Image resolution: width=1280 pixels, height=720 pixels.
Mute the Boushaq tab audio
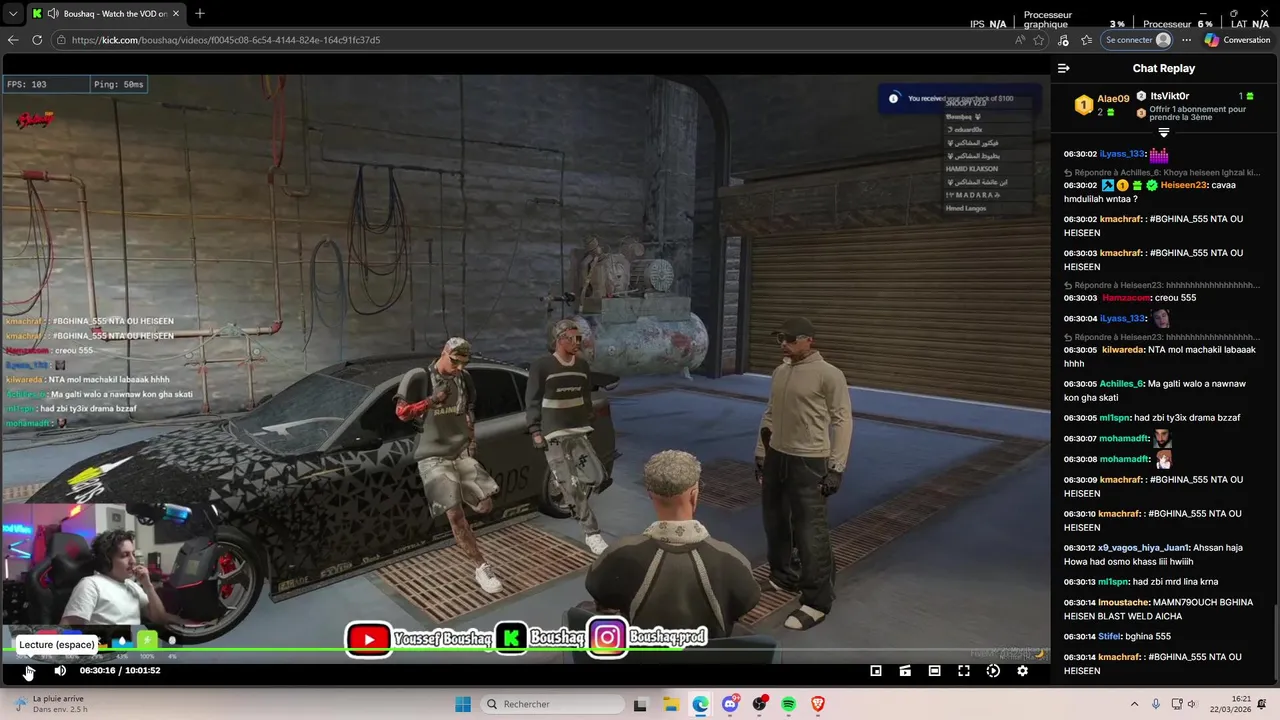53,14
